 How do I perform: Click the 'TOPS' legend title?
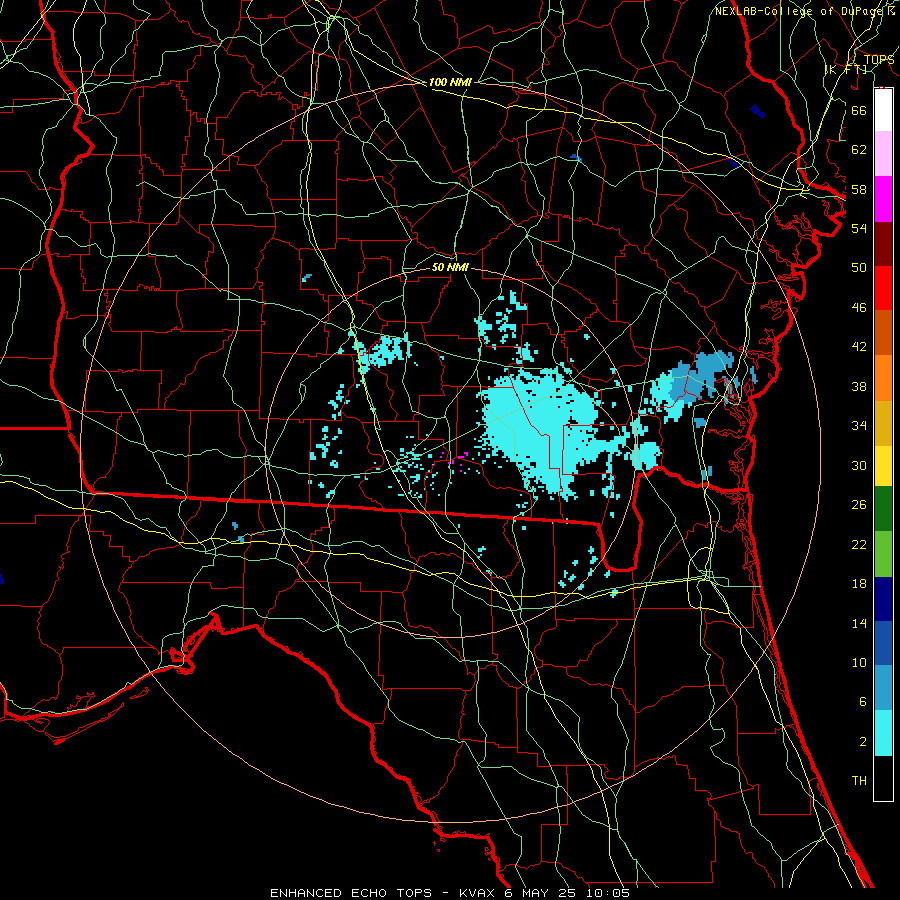(x=879, y=59)
